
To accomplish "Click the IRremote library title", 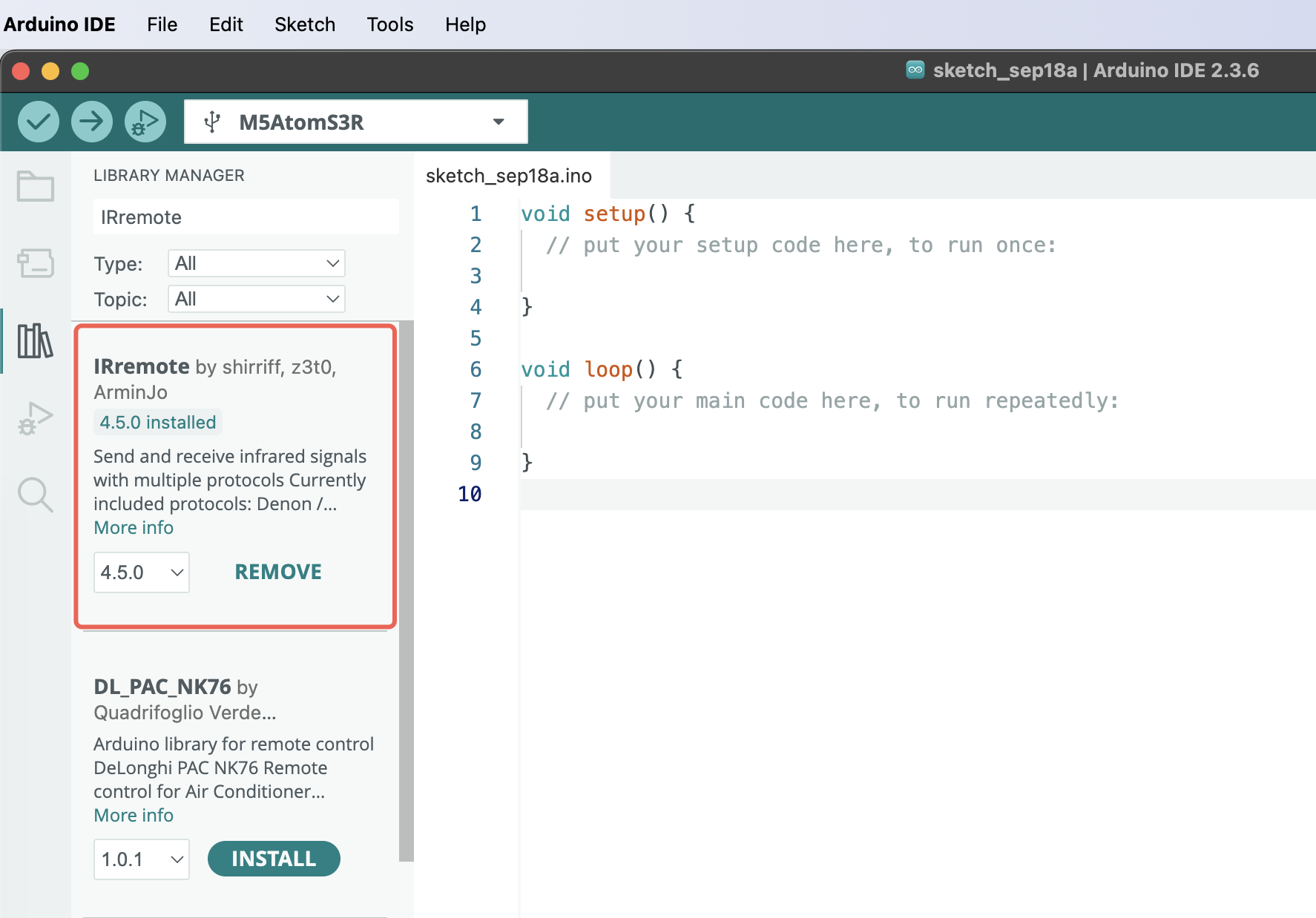I will 142,366.
